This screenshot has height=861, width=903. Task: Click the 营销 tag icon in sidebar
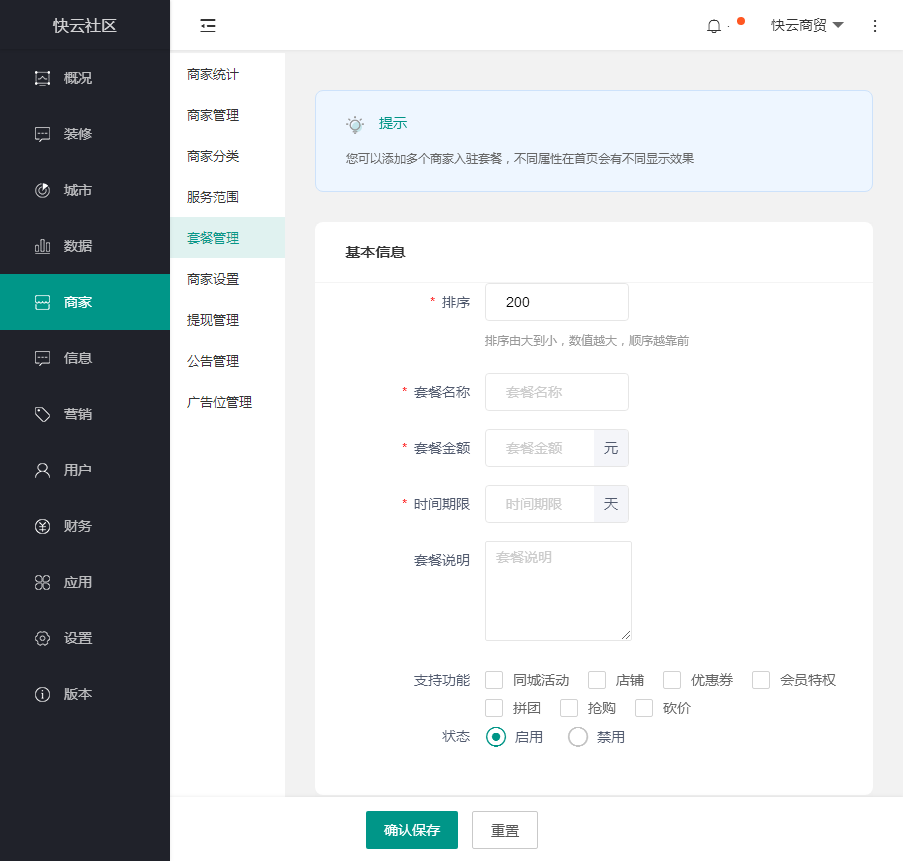pos(42,414)
